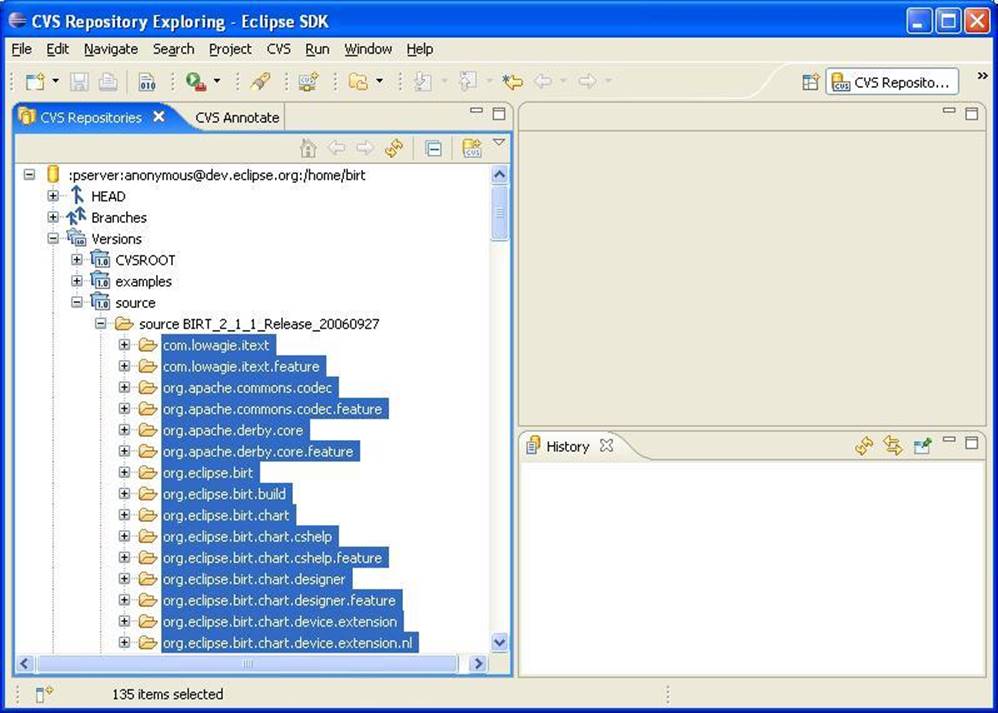Click the vertical scrollbar down arrow in tree
The width and height of the screenshot is (998, 713).
coord(499,642)
